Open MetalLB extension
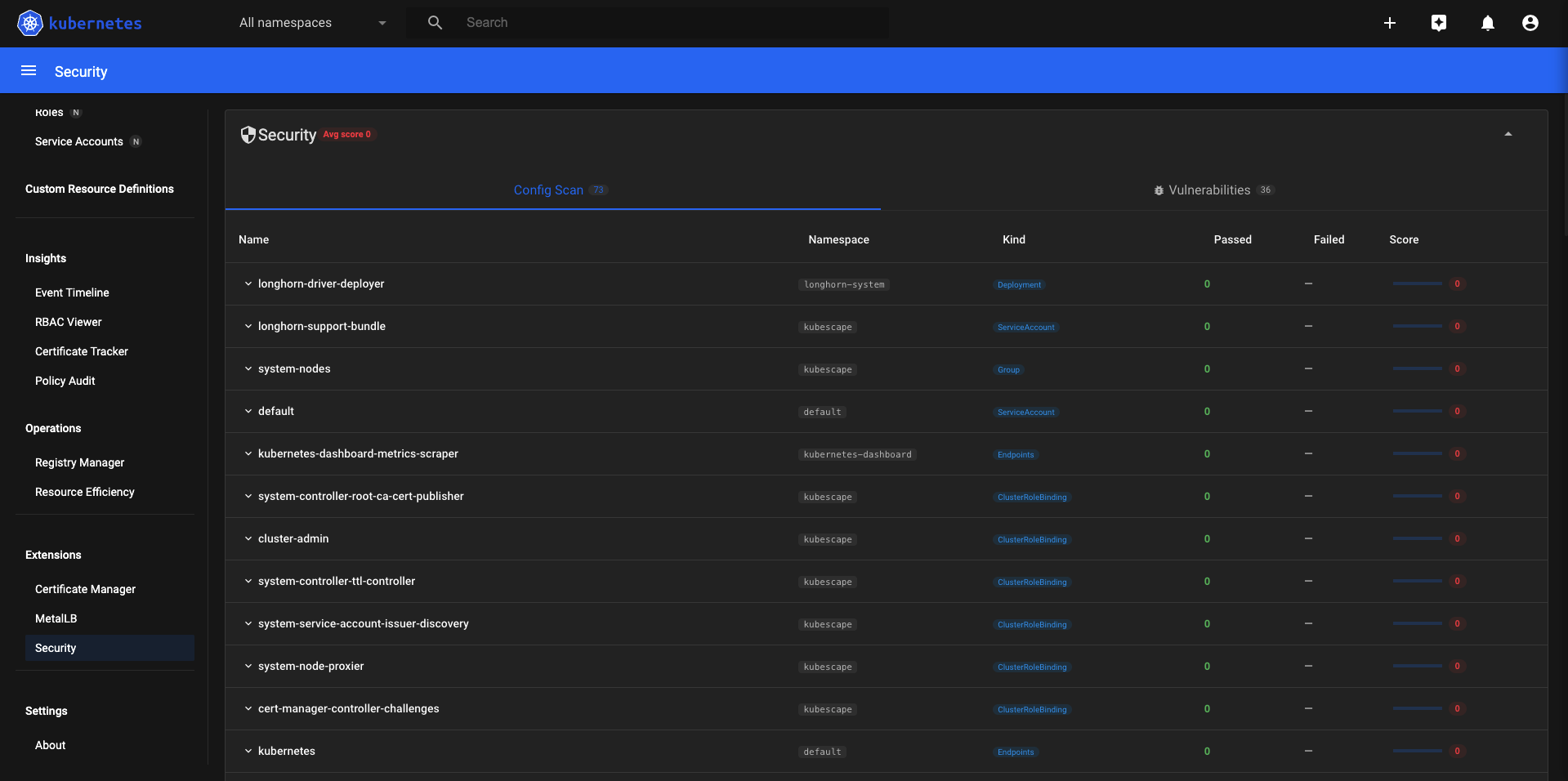This screenshot has height=781, width=1568. pos(56,618)
